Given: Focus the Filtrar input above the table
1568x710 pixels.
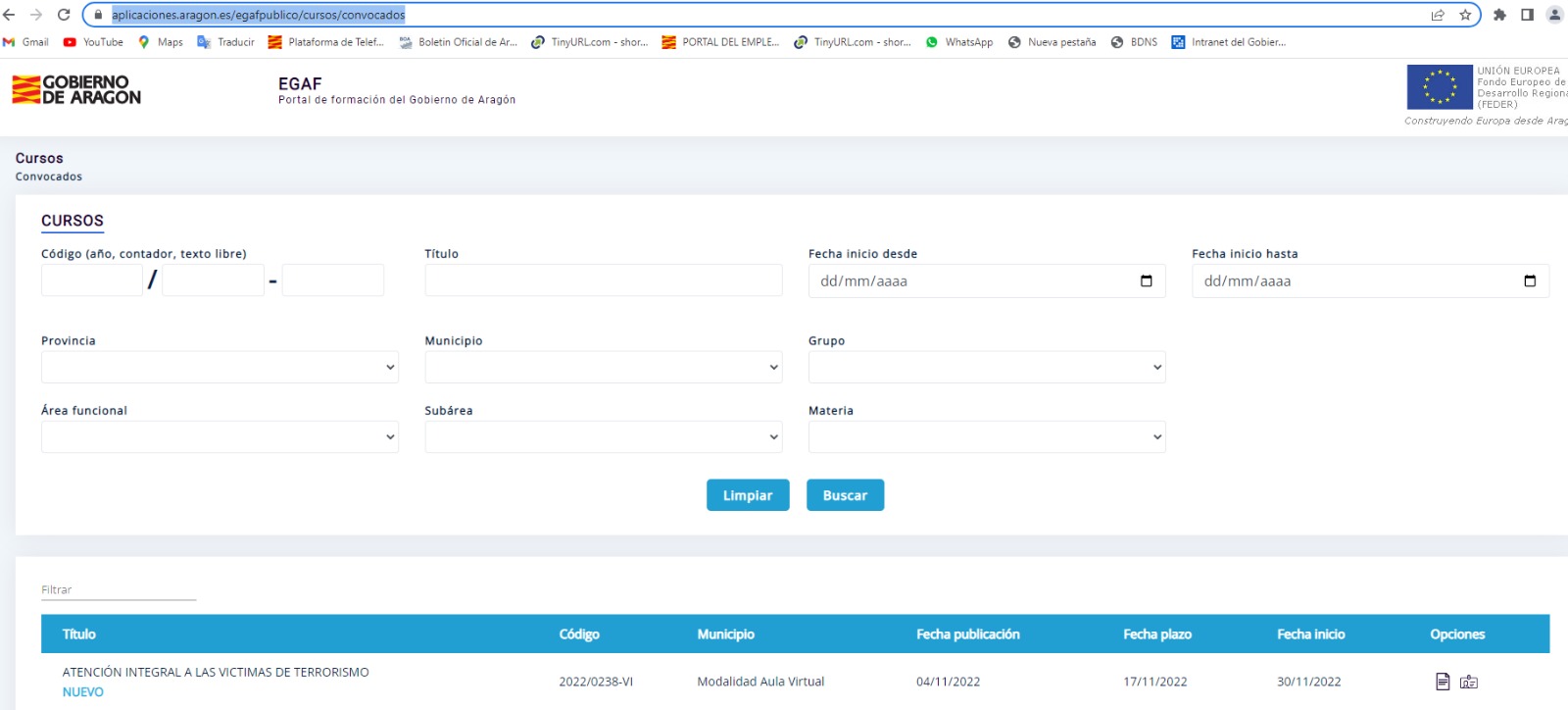Looking at the screenshot, I should coord(118,589).
